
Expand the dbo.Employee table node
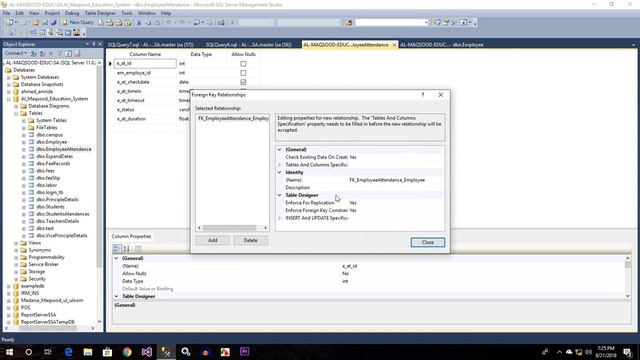[24, 142]
